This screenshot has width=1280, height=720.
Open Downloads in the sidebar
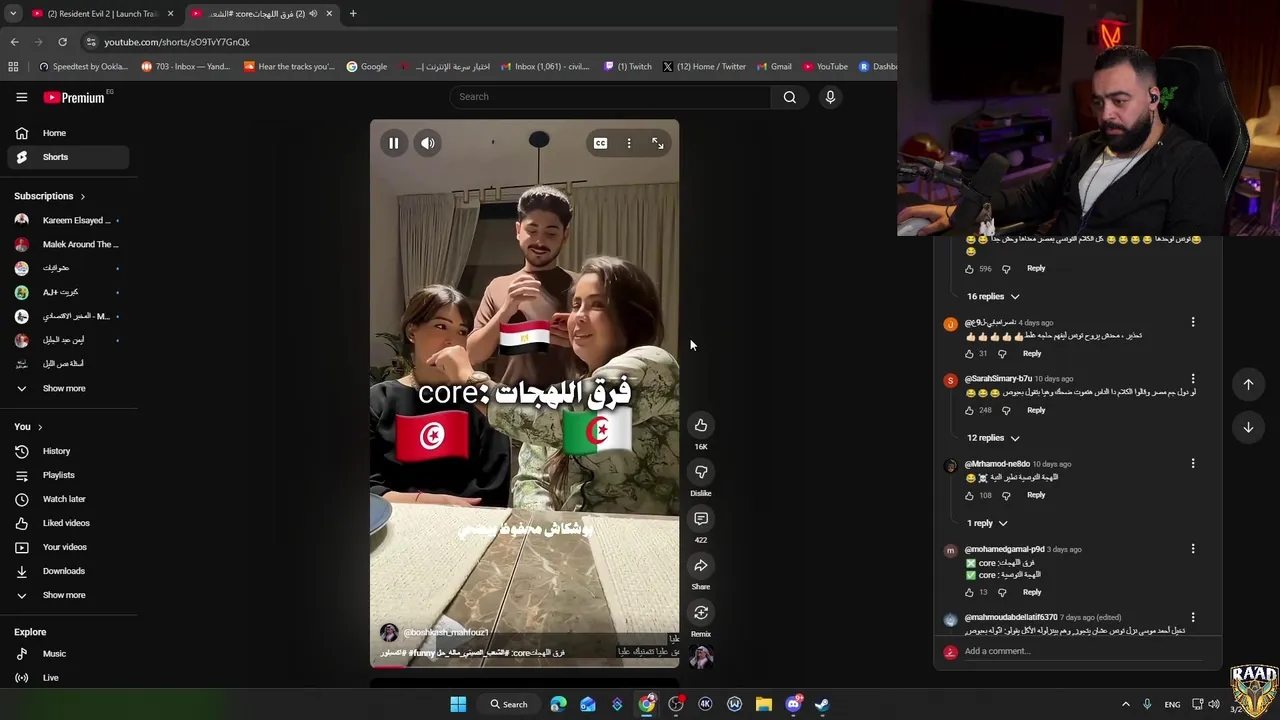[x=69, y=571]
